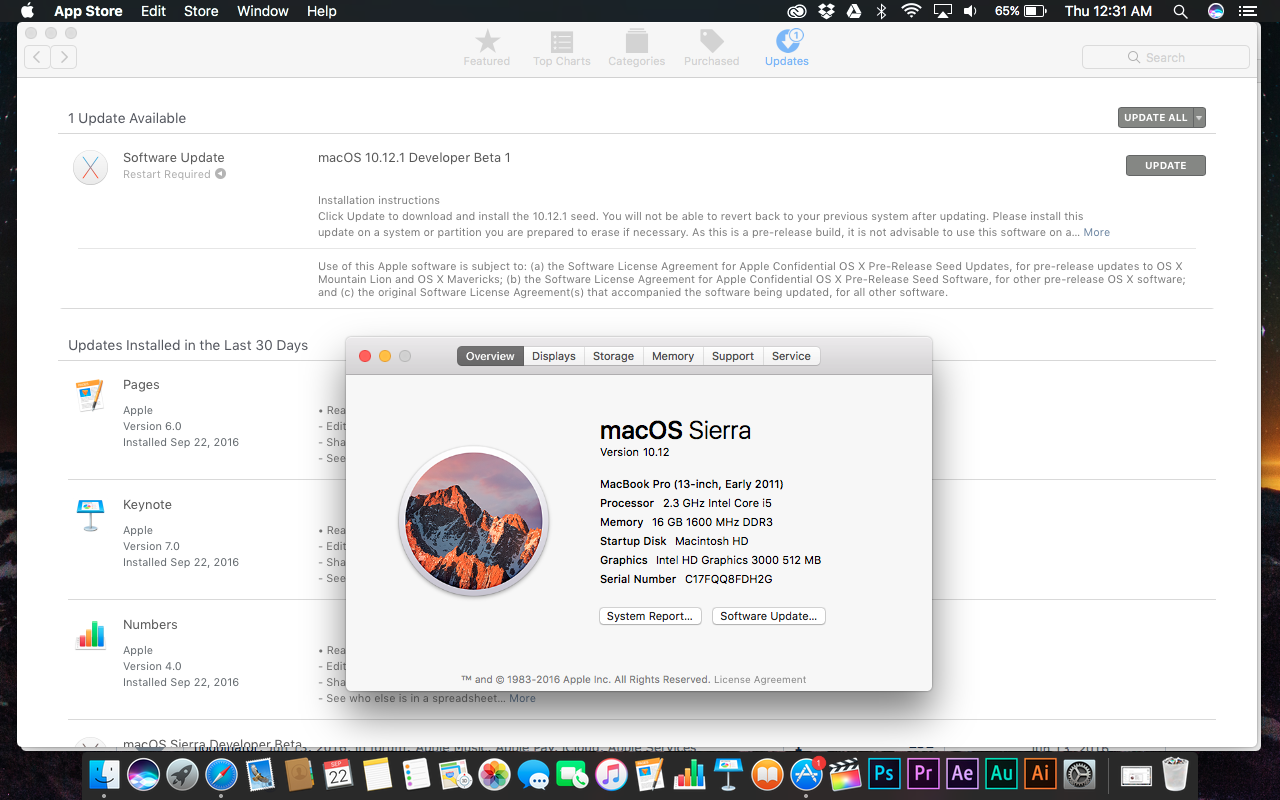Expand the dropdown arrow beside UPDATE ALL
Screen dimensions: 1280x800
[x=1199, y=118]
